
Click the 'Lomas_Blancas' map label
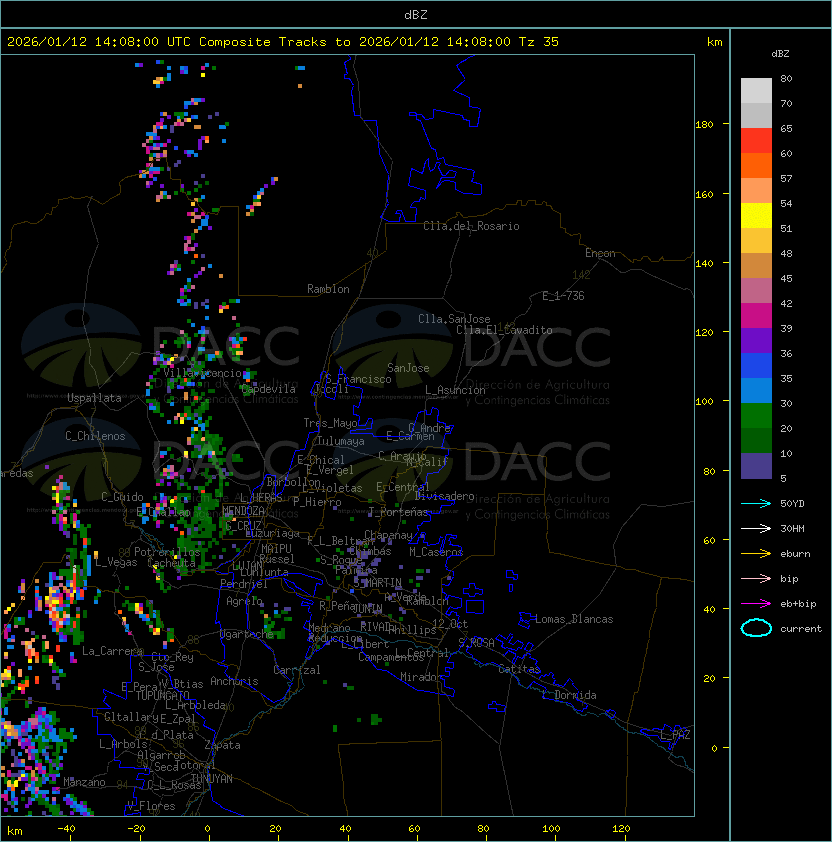click(574, 619)
